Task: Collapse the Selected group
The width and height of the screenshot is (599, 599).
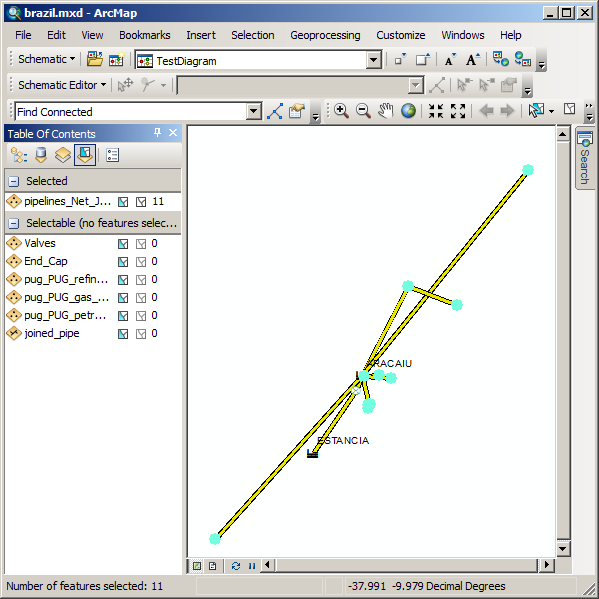Action: coord(14,181)
